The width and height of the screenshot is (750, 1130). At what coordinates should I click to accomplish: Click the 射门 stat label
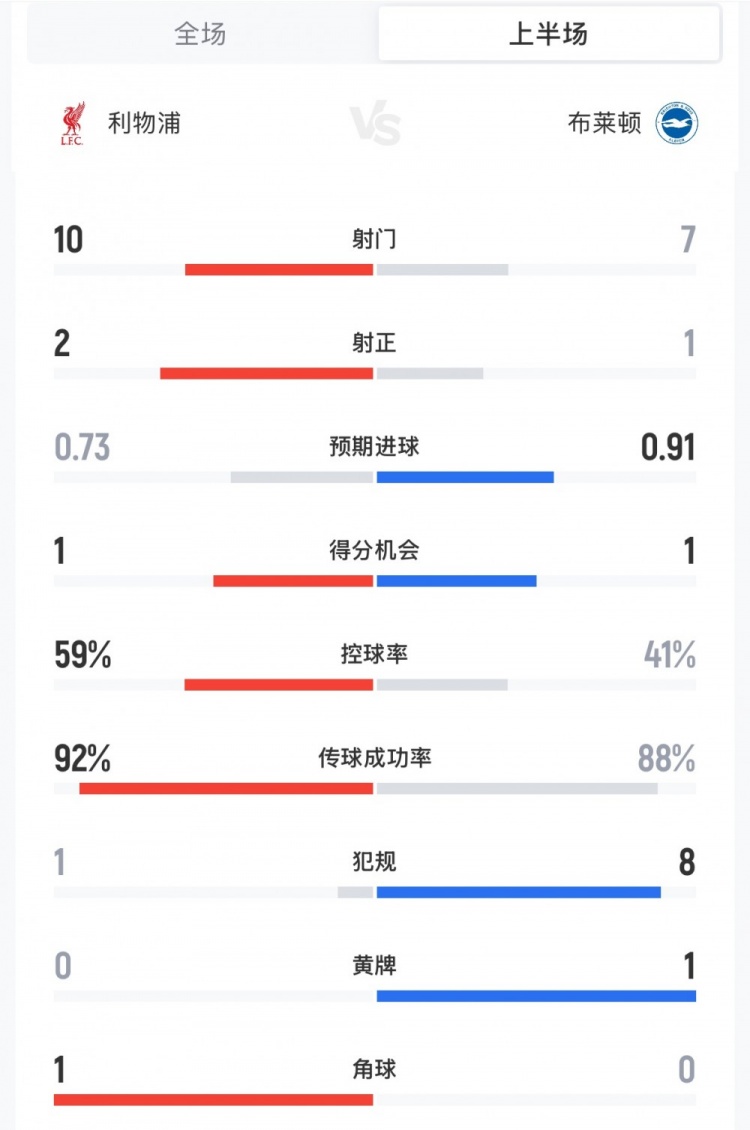pos(375,240)
